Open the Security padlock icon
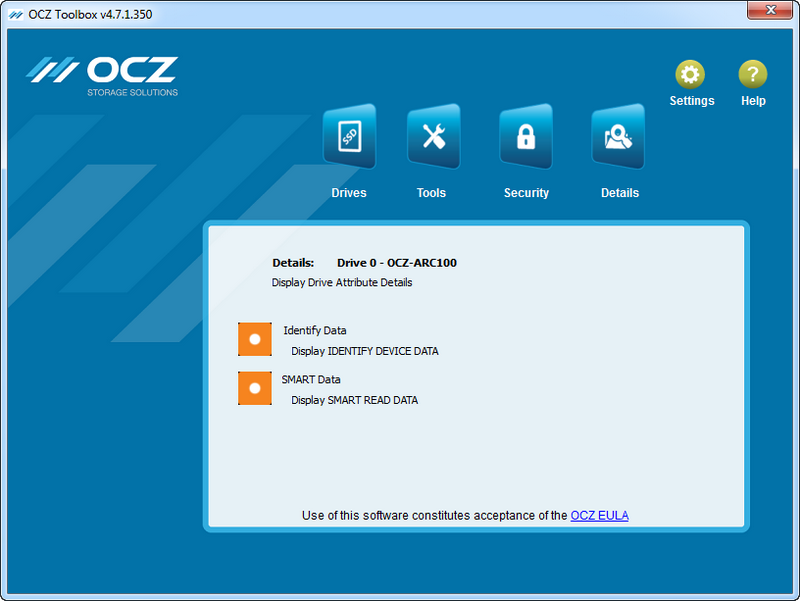 (526, 136)
